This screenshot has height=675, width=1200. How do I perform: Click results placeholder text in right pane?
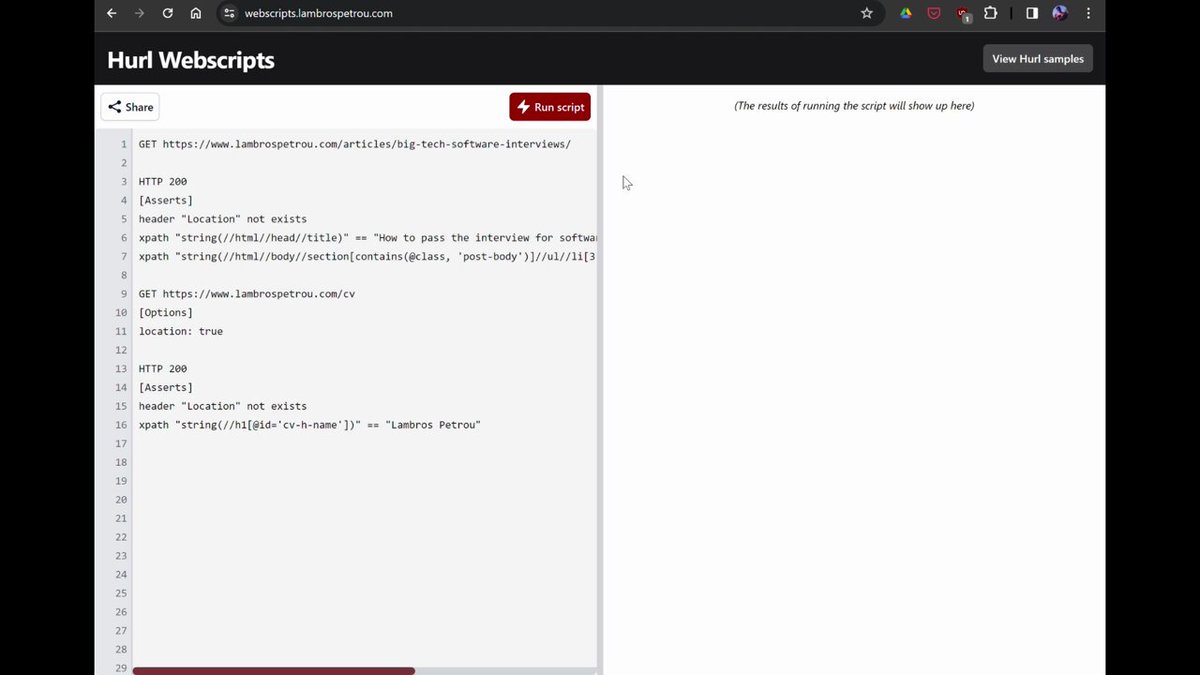click(x=854, y=106)
